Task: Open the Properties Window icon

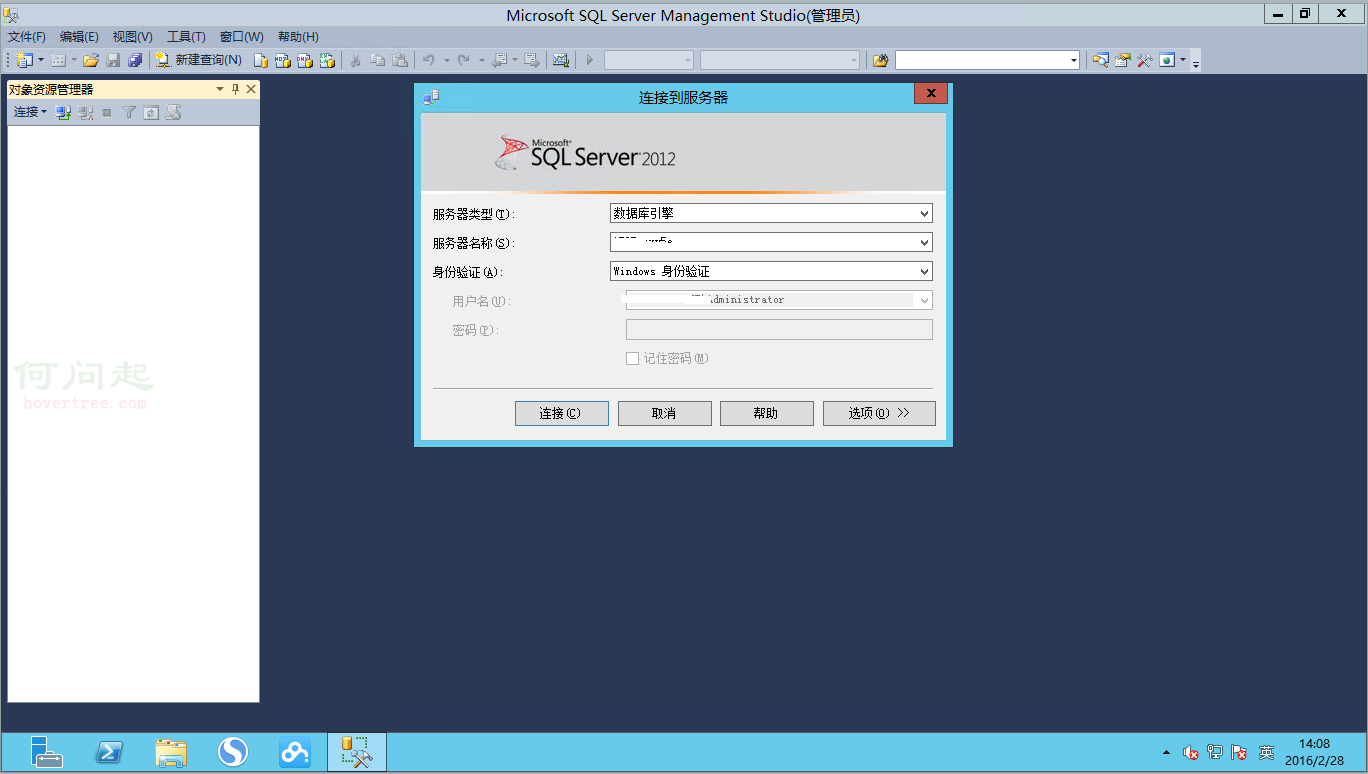Action: (x=1122, y=60)
